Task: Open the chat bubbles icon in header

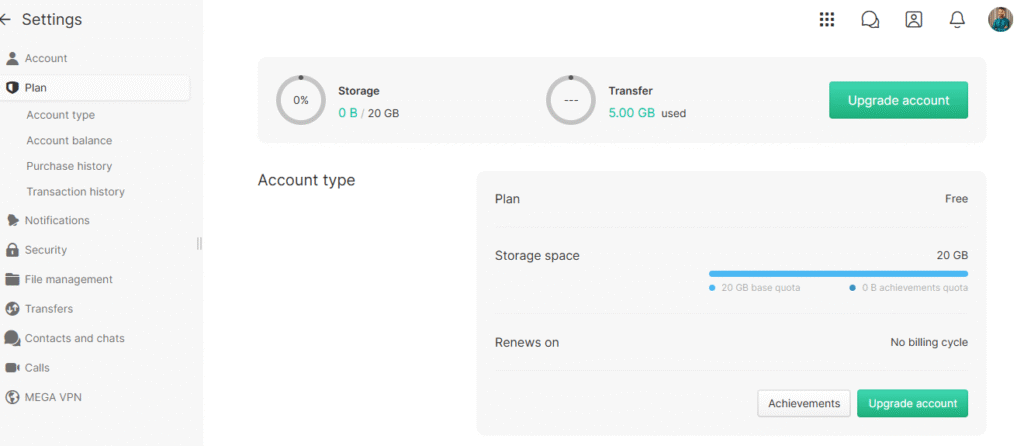Action: pos(870,20)
